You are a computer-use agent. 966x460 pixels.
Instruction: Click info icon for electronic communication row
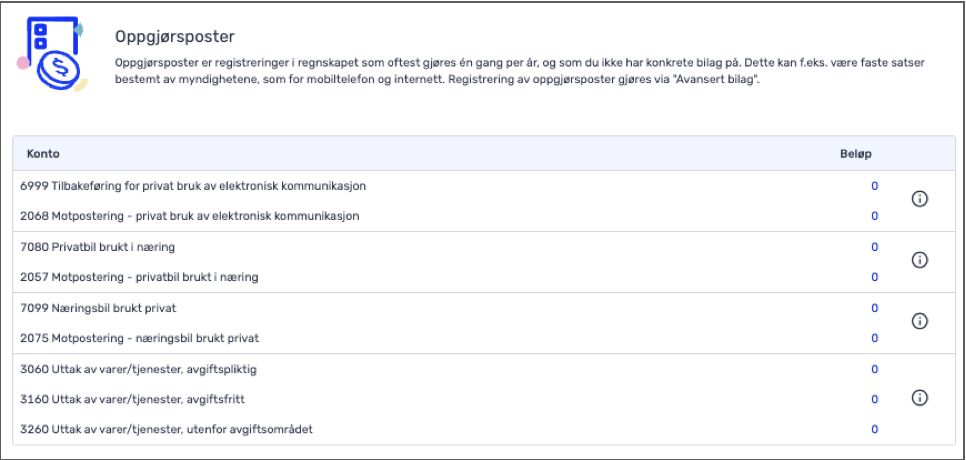pyautogui.click(x=919, y=199)
